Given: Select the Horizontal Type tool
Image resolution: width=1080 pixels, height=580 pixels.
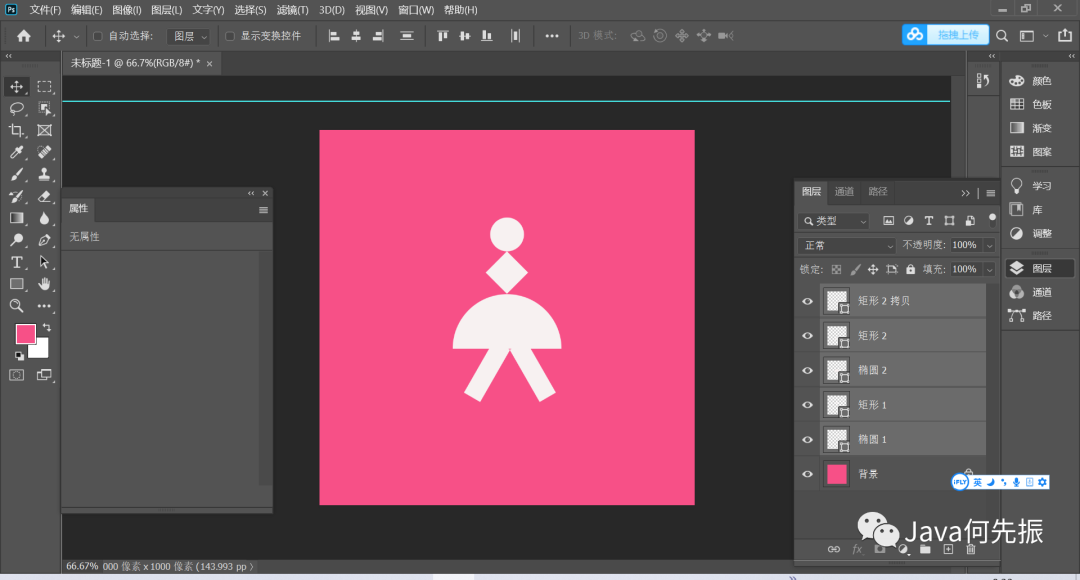Looking at the screenshot, I should 17,262.
